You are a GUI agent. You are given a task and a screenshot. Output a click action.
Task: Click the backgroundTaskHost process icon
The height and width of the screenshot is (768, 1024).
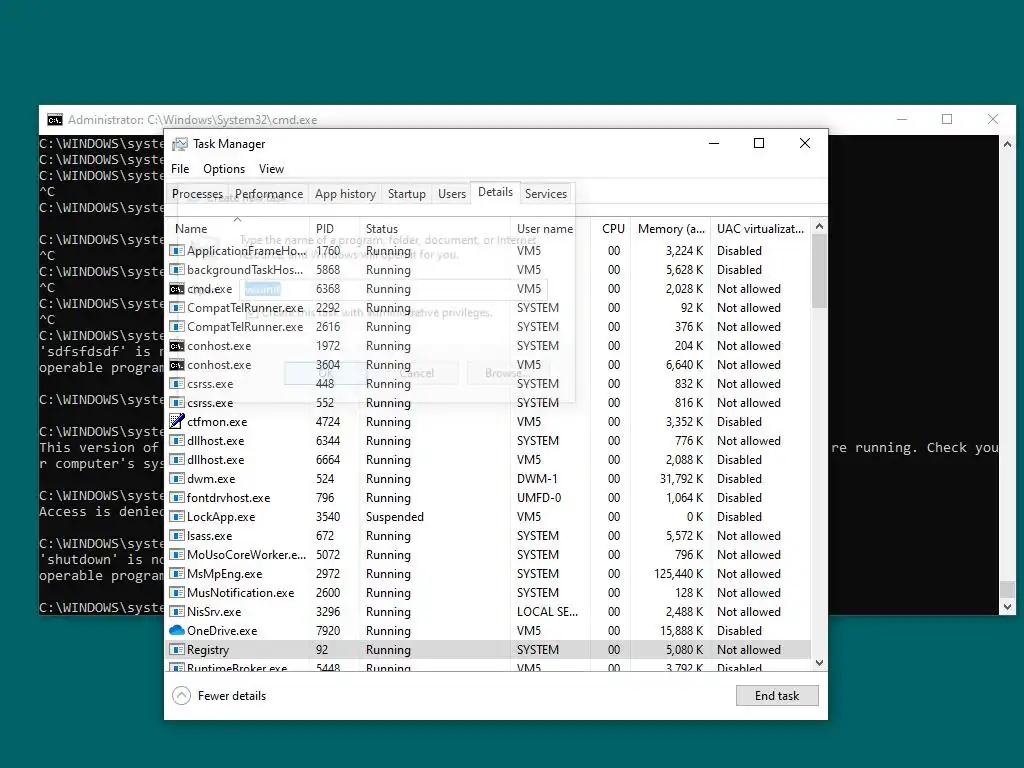(x=176, y=269)
